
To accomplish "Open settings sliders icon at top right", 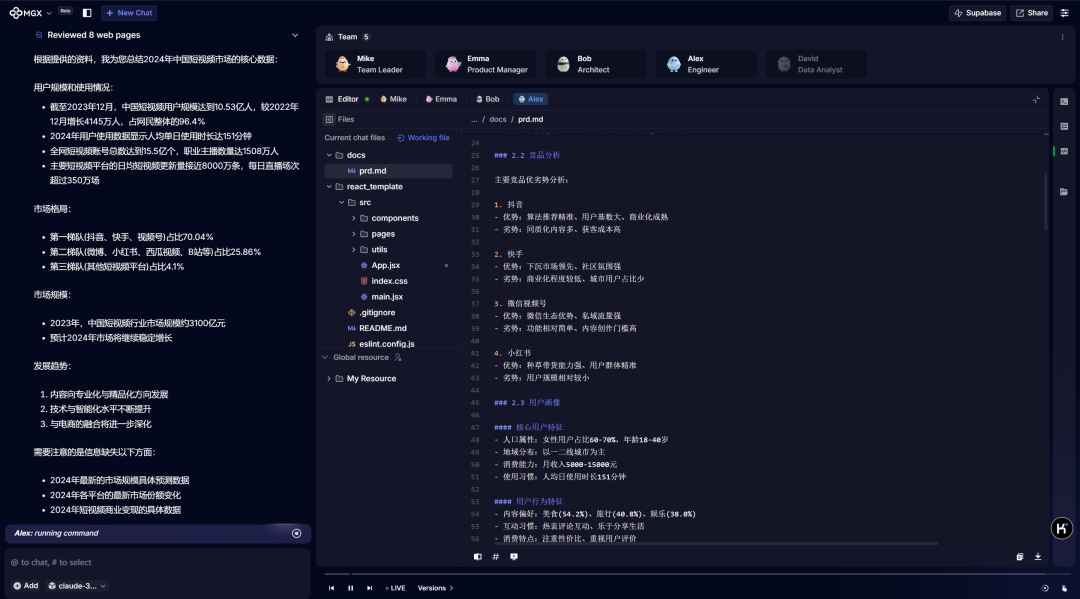I will point(1065,12).
